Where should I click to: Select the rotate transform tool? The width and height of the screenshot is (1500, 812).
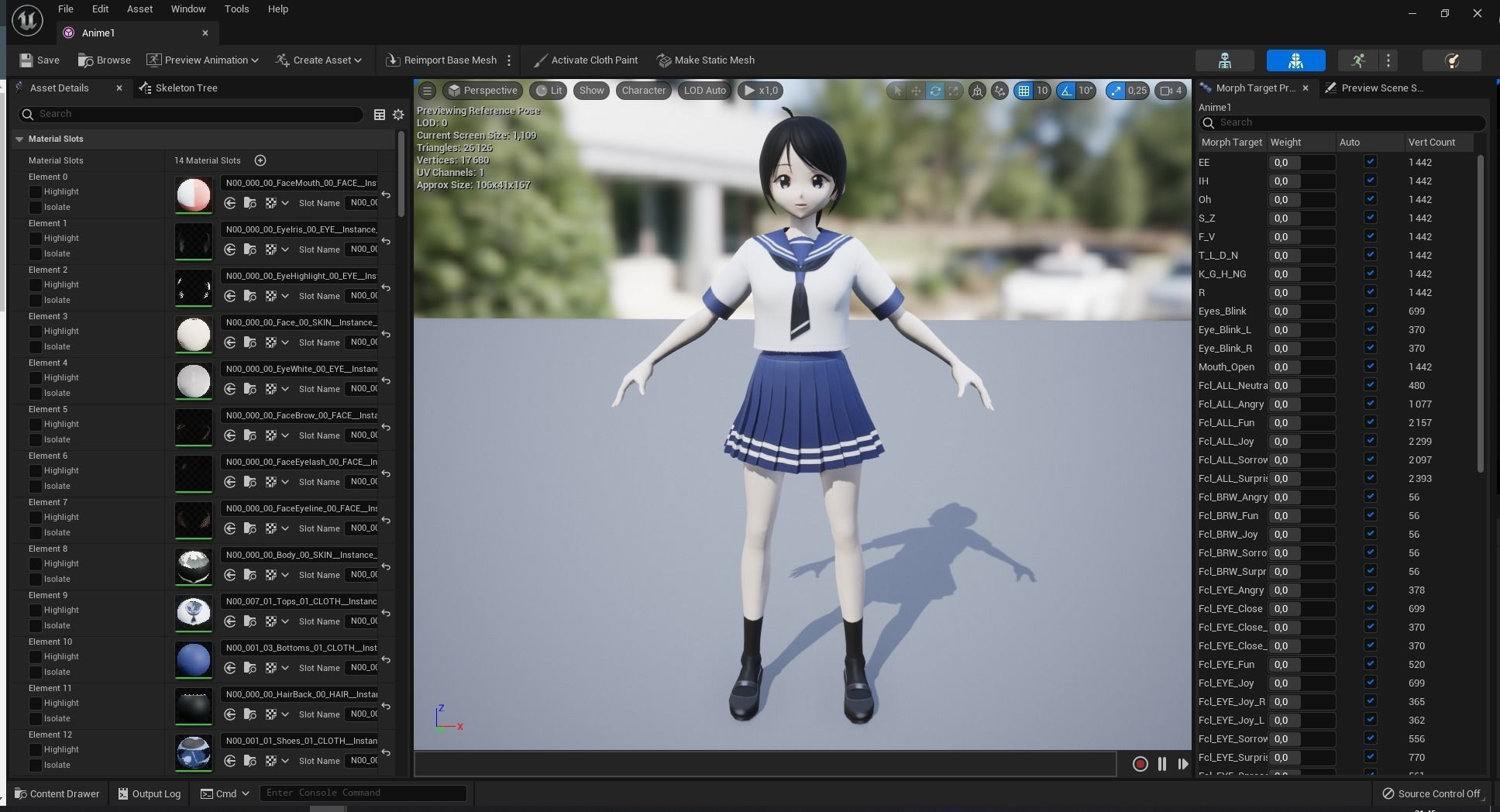tap(935, 91)
